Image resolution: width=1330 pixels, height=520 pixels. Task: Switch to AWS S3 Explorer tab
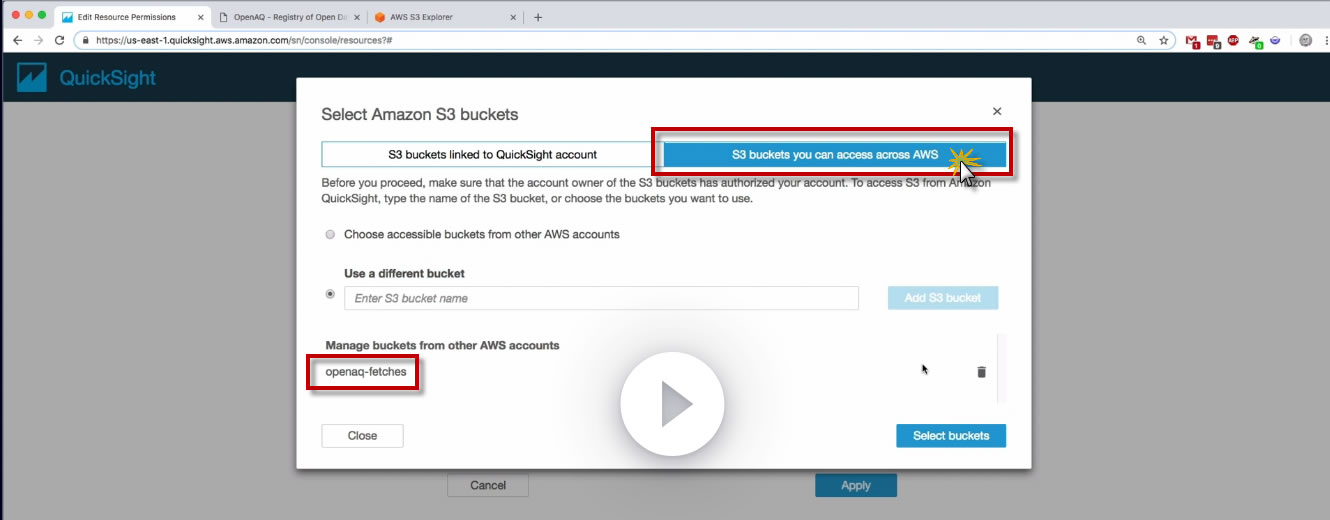445,17
